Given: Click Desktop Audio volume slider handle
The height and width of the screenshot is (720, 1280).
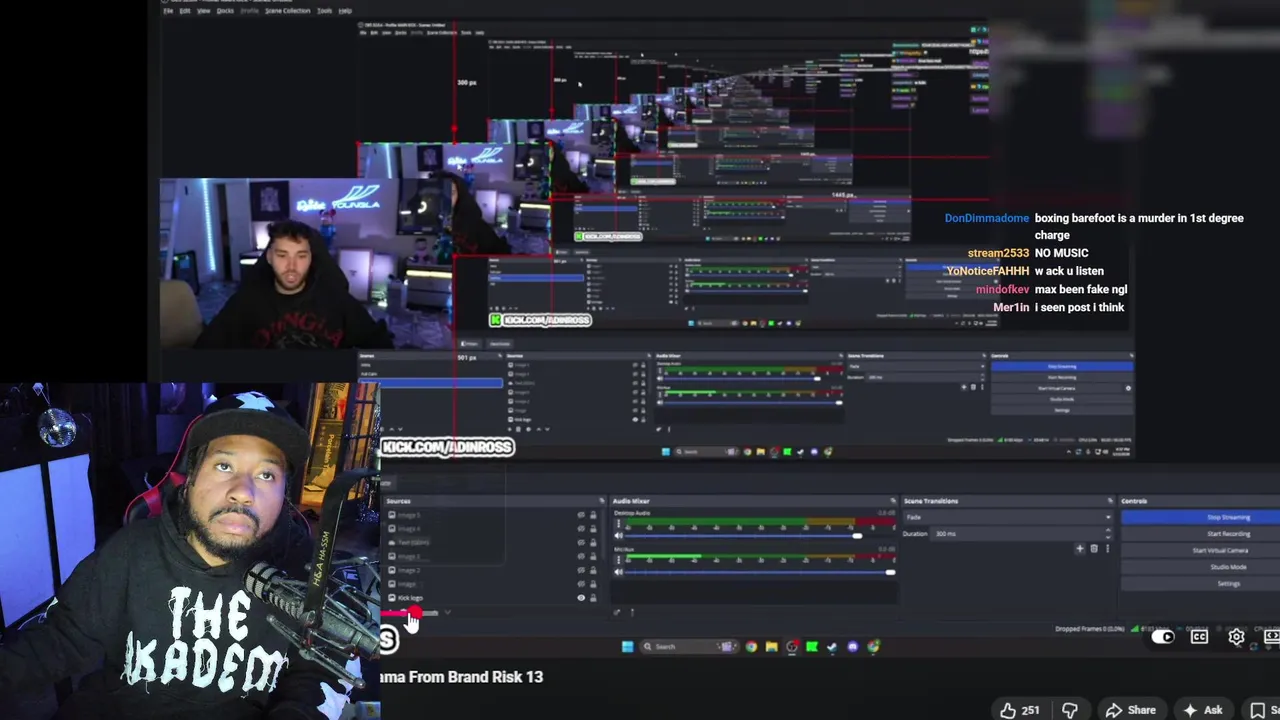Looking at the screenshot, I should tap(858, 536).
